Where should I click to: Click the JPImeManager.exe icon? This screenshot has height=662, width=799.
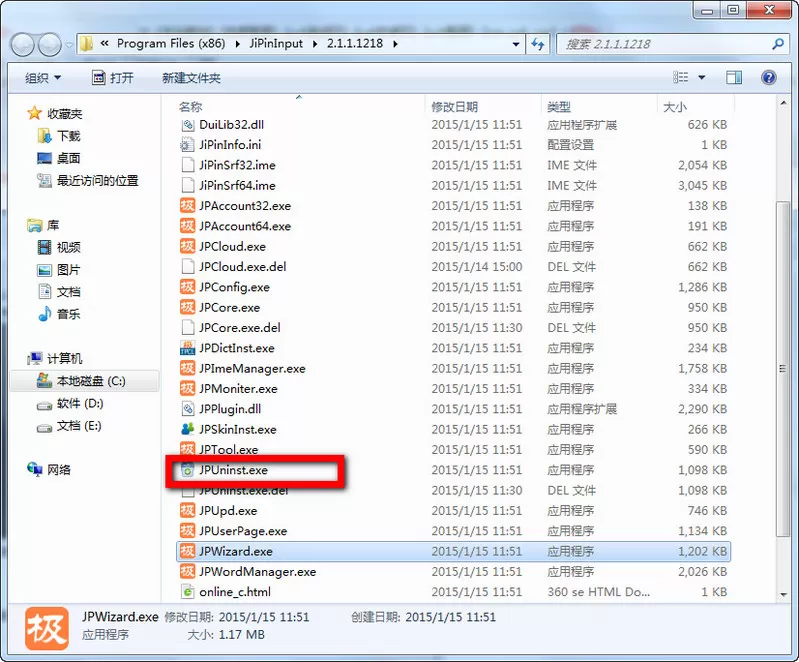coord(188,368)
